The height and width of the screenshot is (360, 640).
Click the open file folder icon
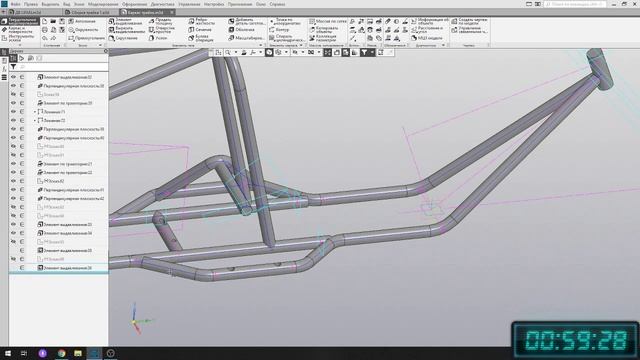point(53,21)
